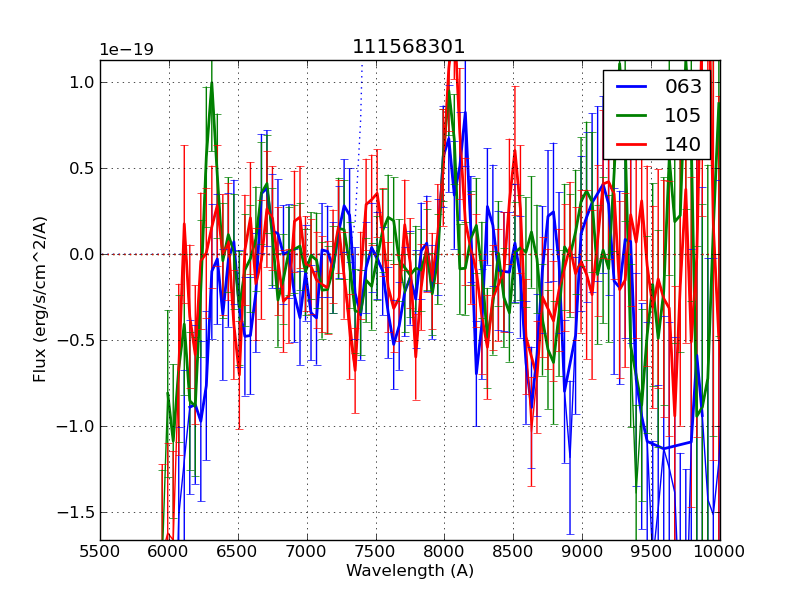Image resolution: width=800 pixels, height=600 pixels.
Task: Click the blue line swatch in legend
Action: (632, 86)
